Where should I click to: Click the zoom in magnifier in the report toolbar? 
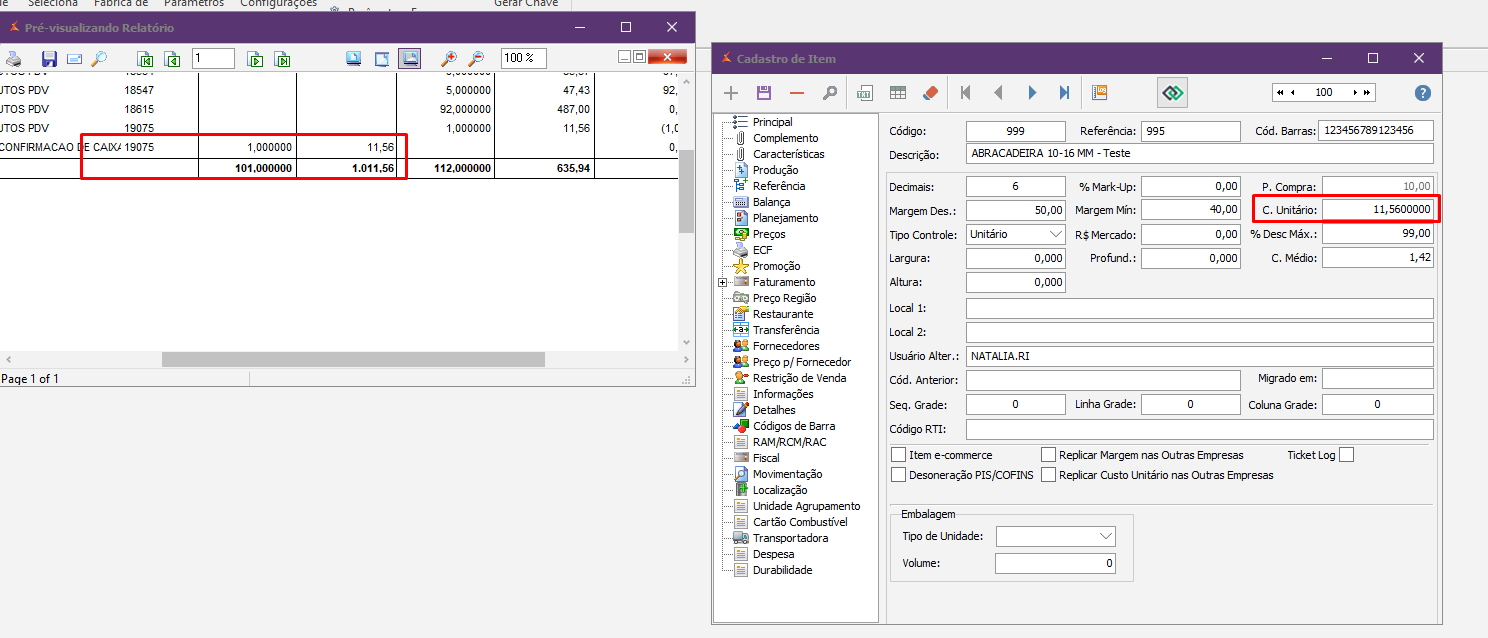[x=449, y=59]
